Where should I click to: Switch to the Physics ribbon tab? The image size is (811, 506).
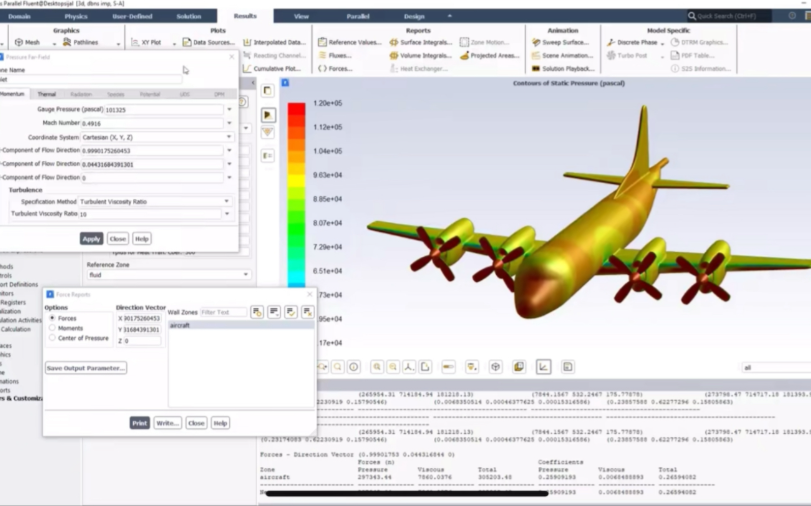[x=76, y=17]
